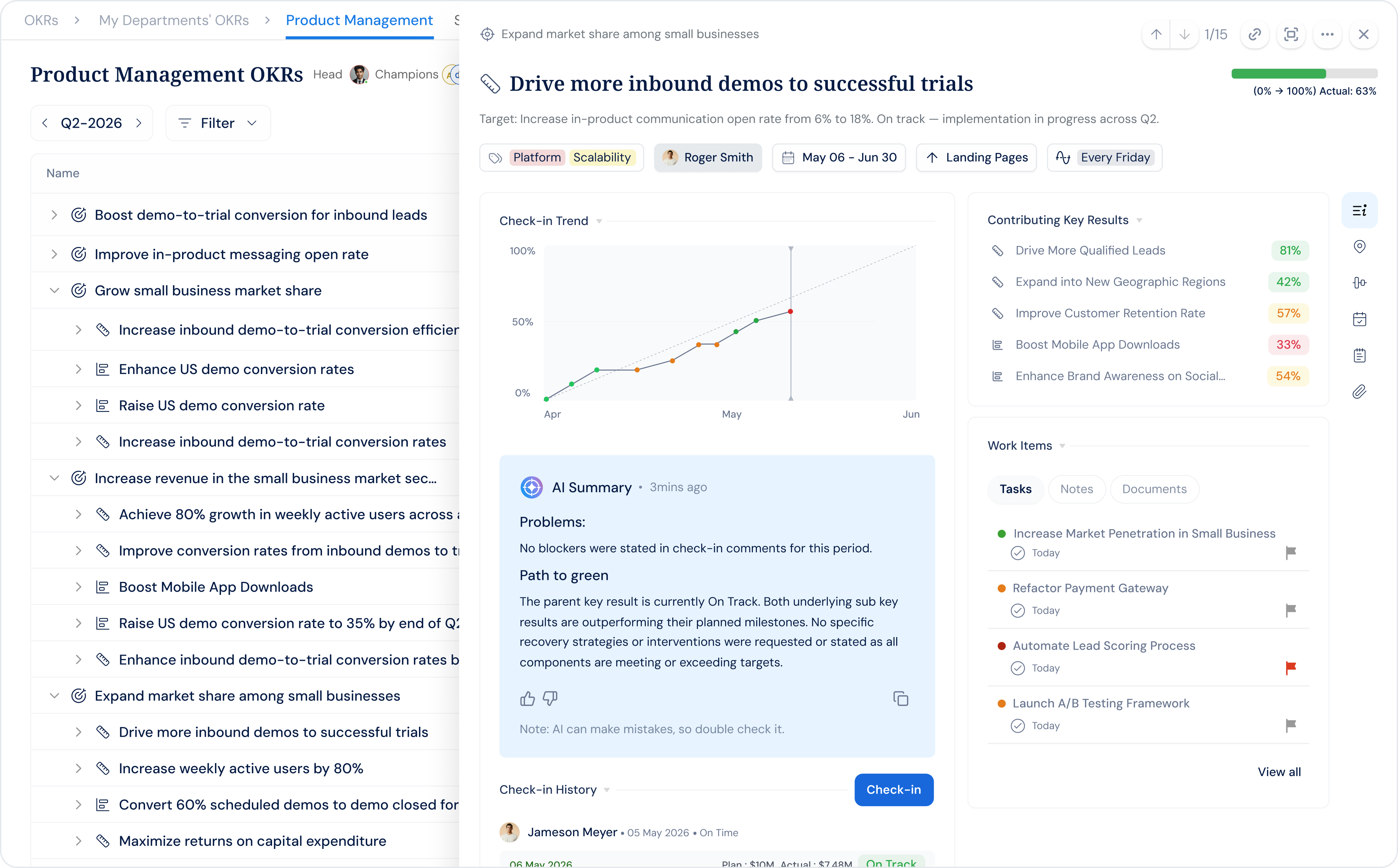Open the Landing Pages parent link
The height and width of the screenshot is (868, 1398).
(x=976, y=157)
